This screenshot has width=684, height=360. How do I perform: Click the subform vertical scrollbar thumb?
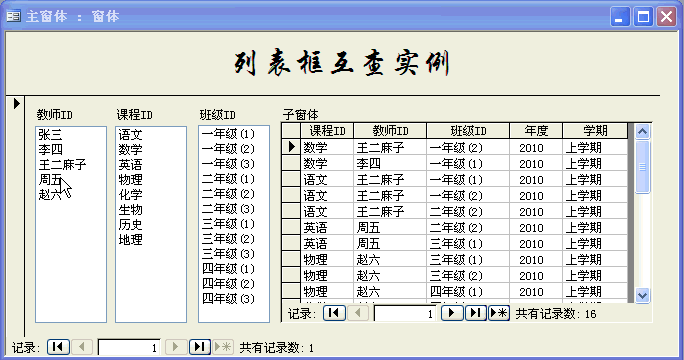pyautogui.click(x=642, y=166)
